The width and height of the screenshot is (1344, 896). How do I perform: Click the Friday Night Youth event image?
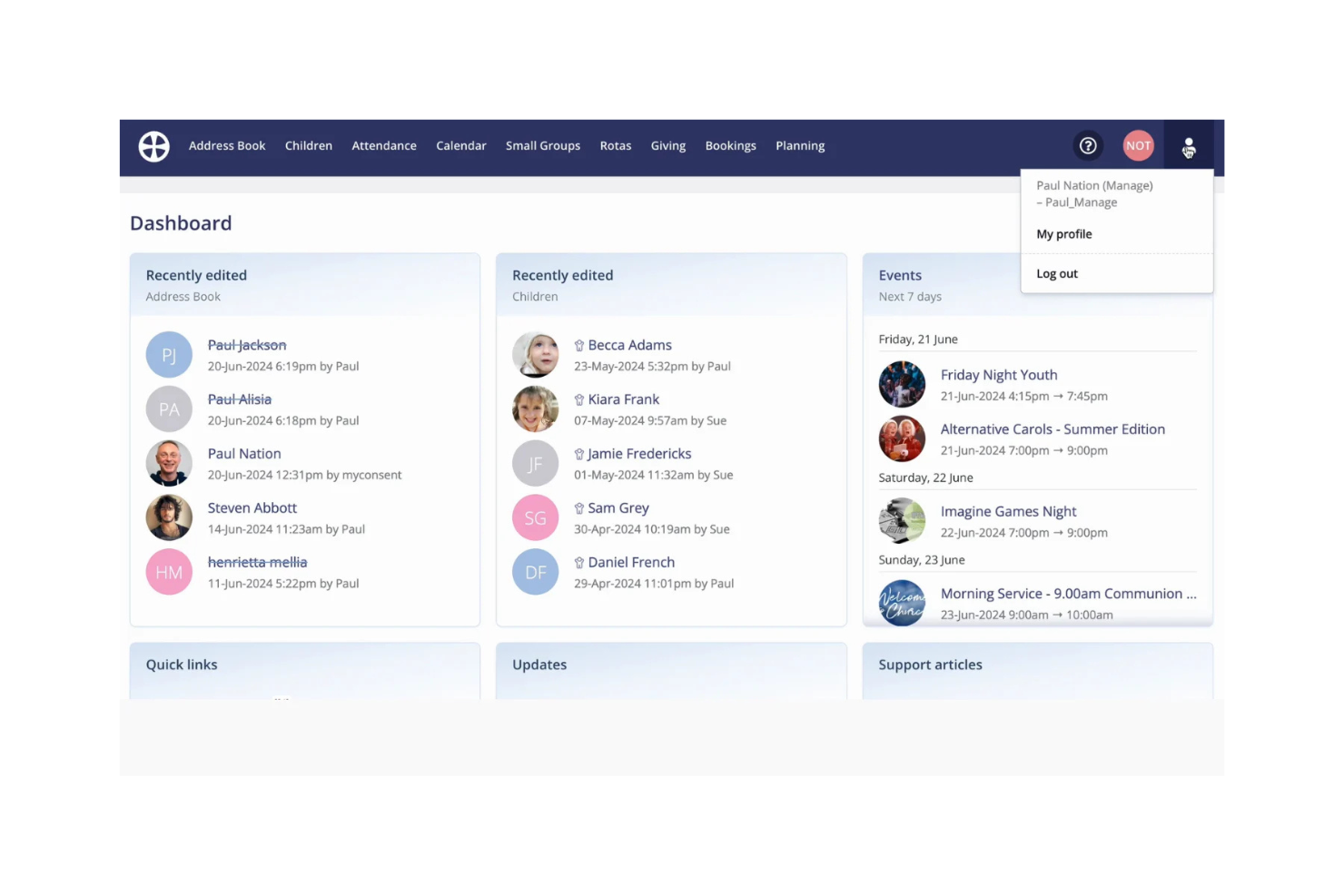point(902,384)
